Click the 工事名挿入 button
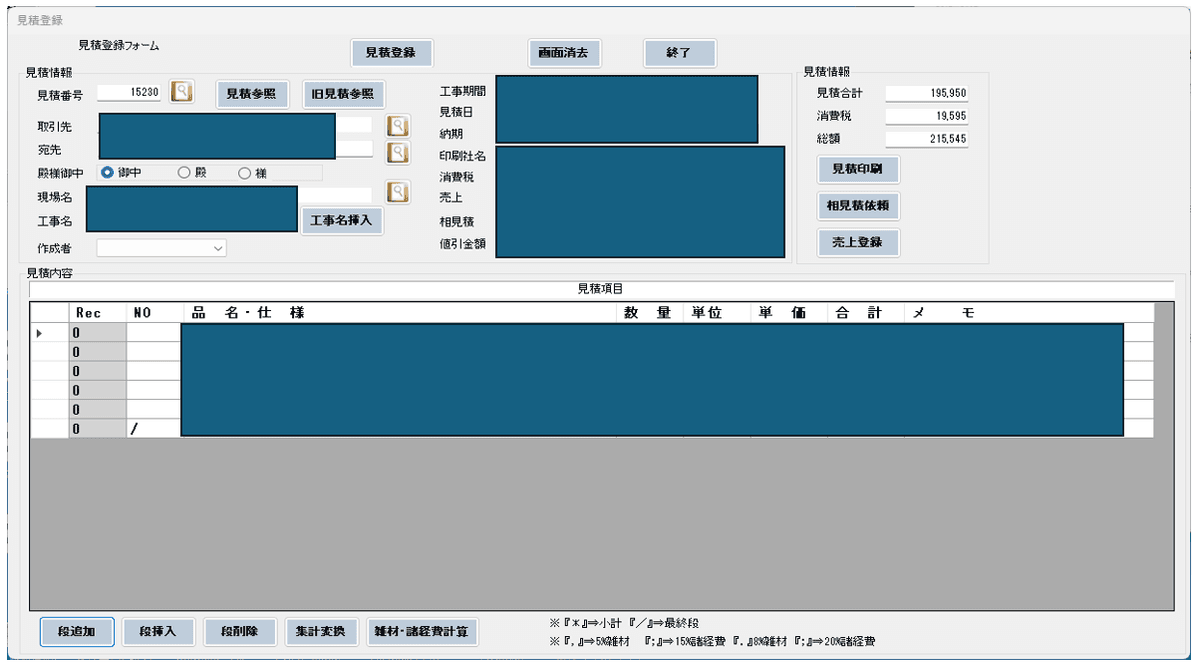This screenshot has width=1200, height=671. 341,220
